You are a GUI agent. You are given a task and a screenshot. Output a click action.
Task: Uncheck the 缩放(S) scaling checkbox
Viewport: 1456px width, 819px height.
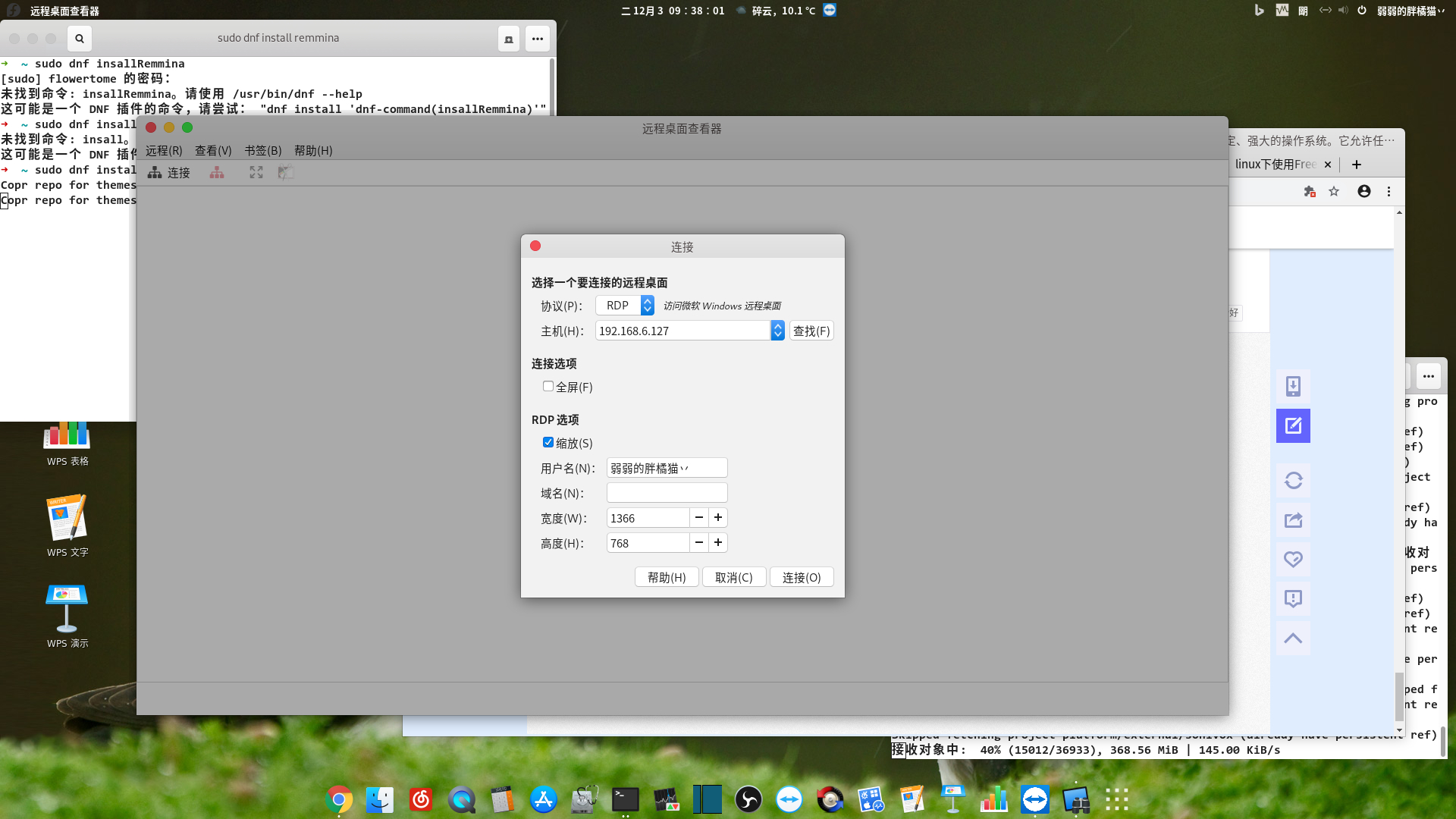(x=548, y=443)
